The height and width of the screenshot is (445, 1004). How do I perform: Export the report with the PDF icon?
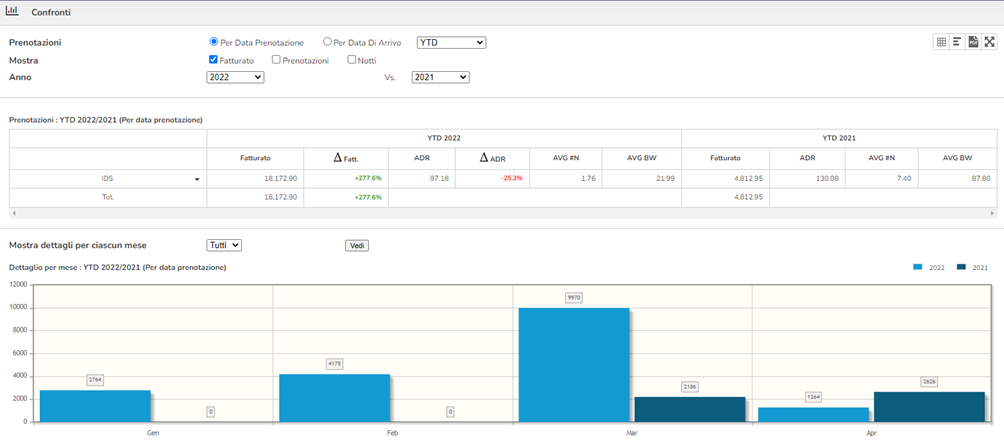point(973,42)
